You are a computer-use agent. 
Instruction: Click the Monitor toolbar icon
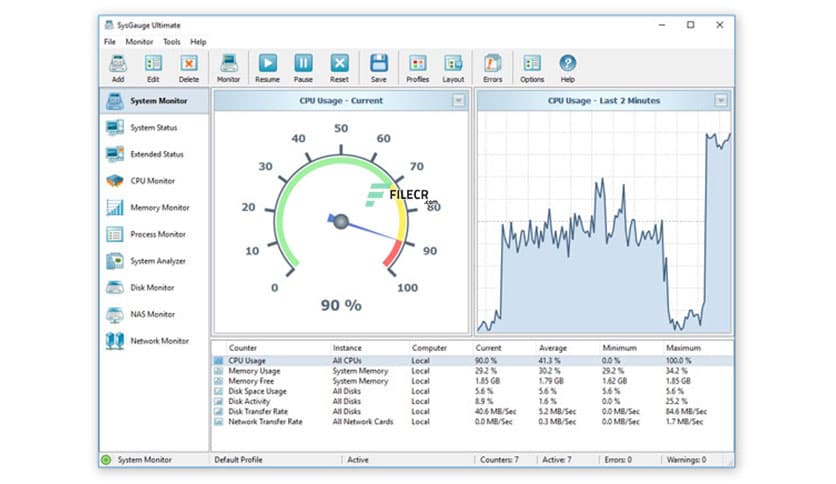pos(228,68)
